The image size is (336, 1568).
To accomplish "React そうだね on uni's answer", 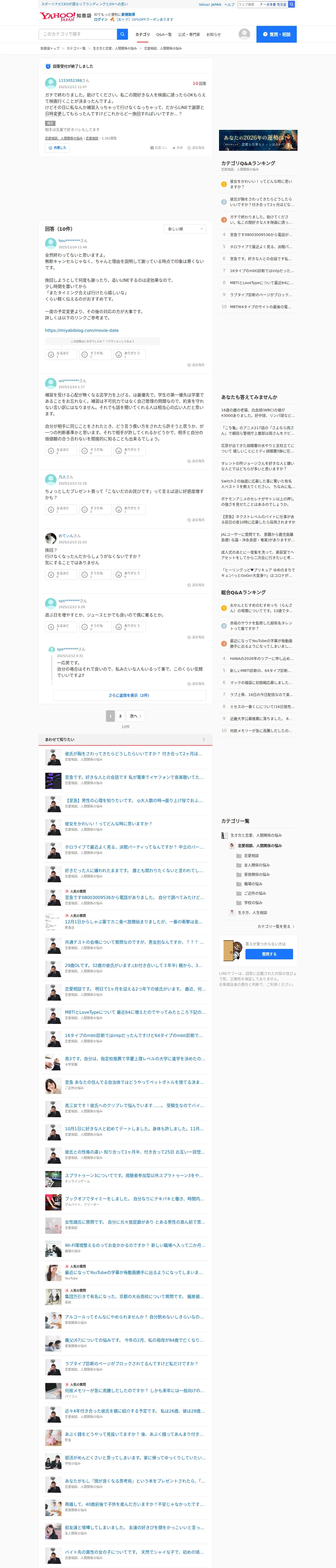I will pyautogui.click(x=95, y=451).
